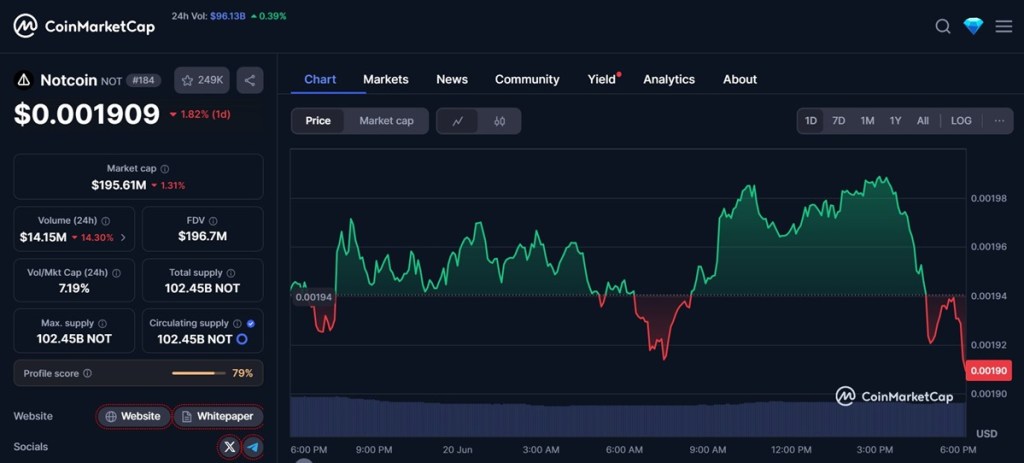Open the X (Twitter) social link
This screenshot has width=1024, height=463.
tap(229, 447)
